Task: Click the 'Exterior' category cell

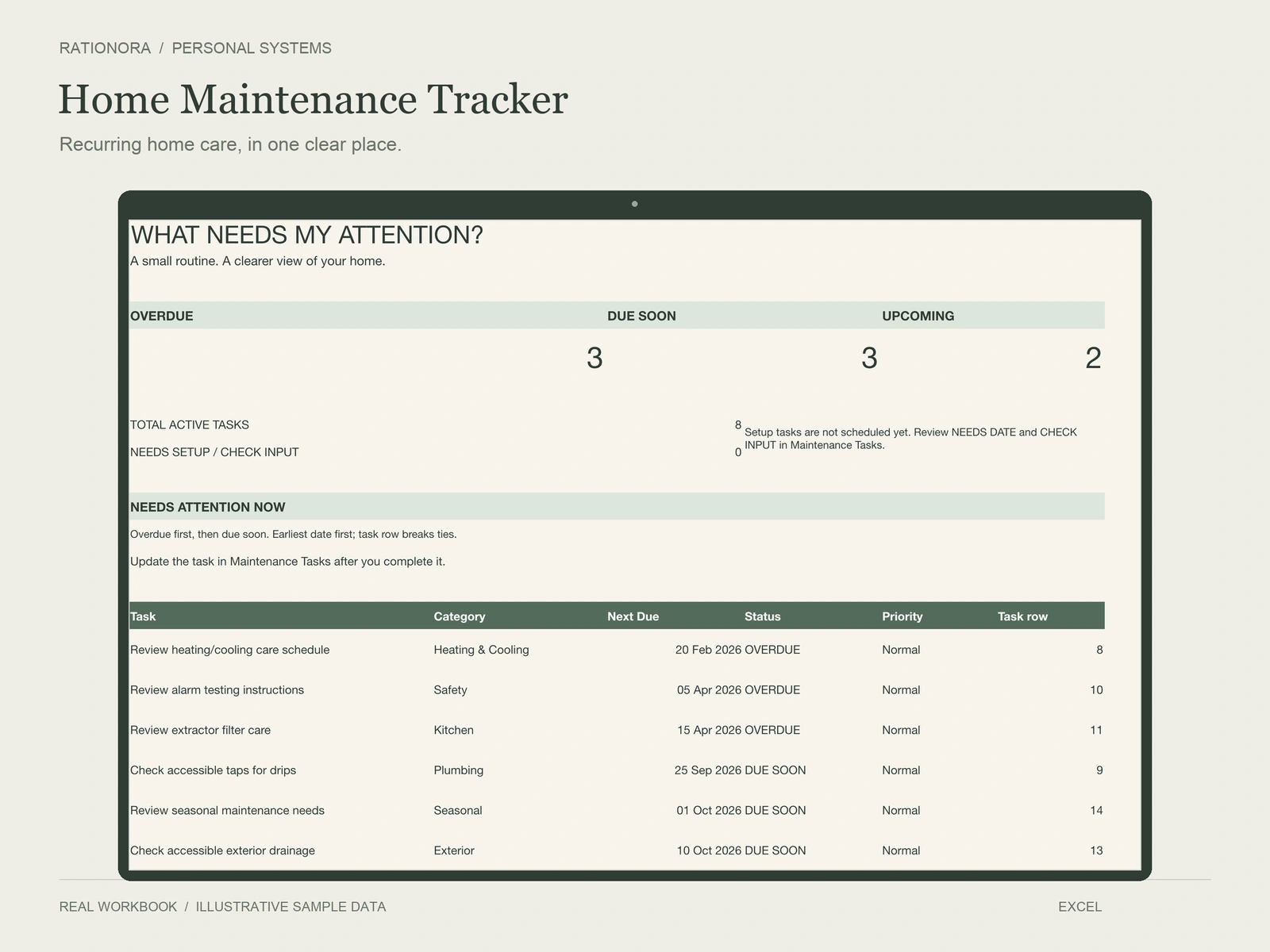Action: (x=454, y=850)
